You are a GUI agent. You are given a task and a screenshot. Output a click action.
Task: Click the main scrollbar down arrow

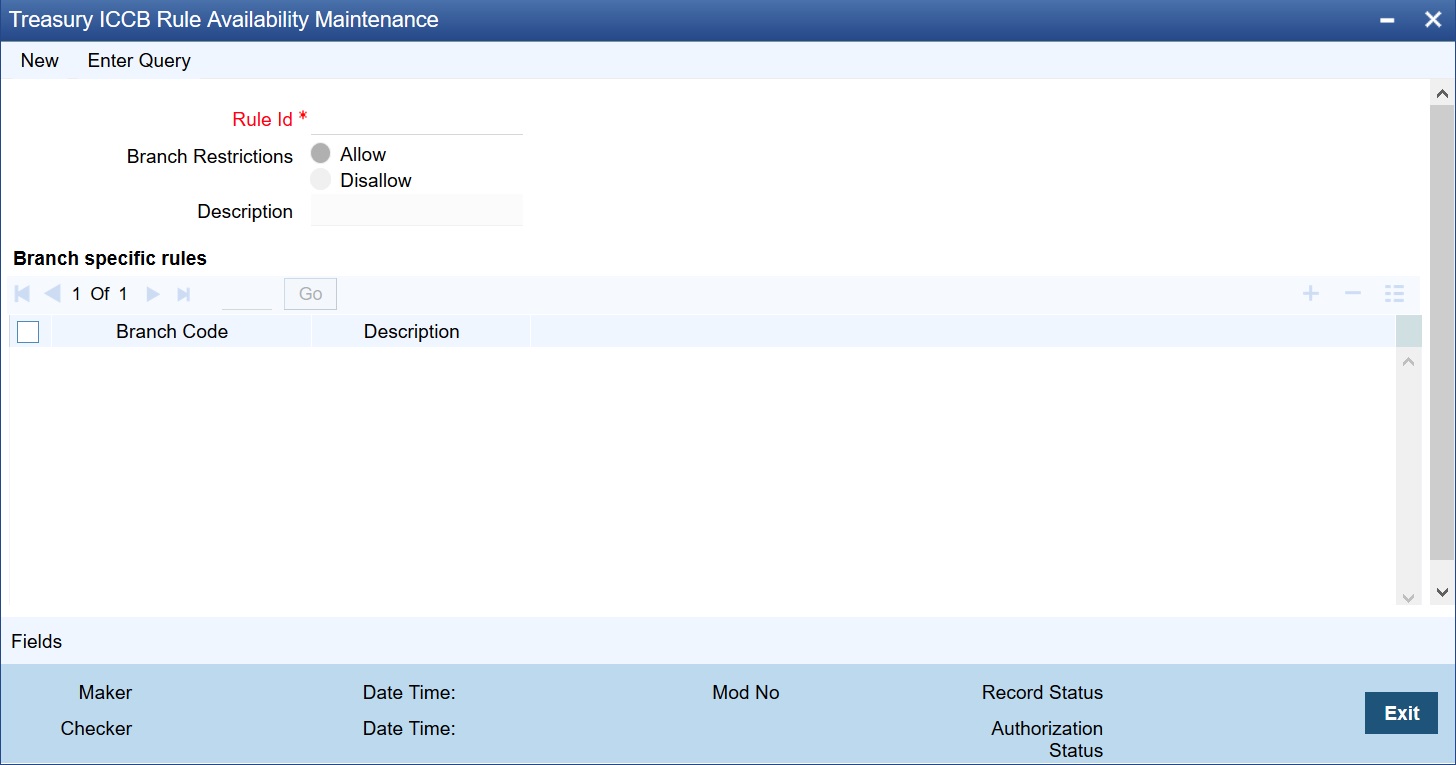1442,592
